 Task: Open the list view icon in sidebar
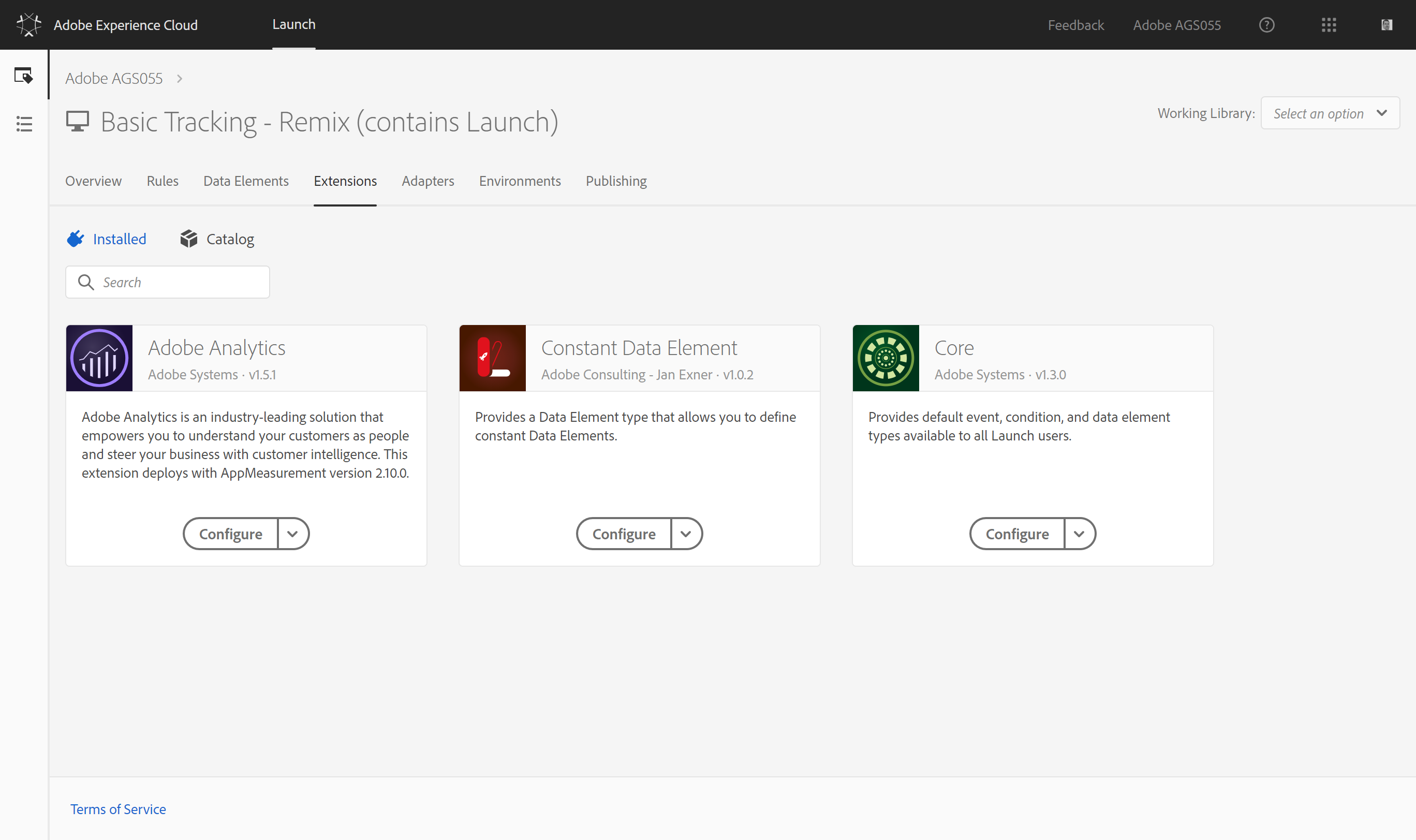(x=24, y=123)
